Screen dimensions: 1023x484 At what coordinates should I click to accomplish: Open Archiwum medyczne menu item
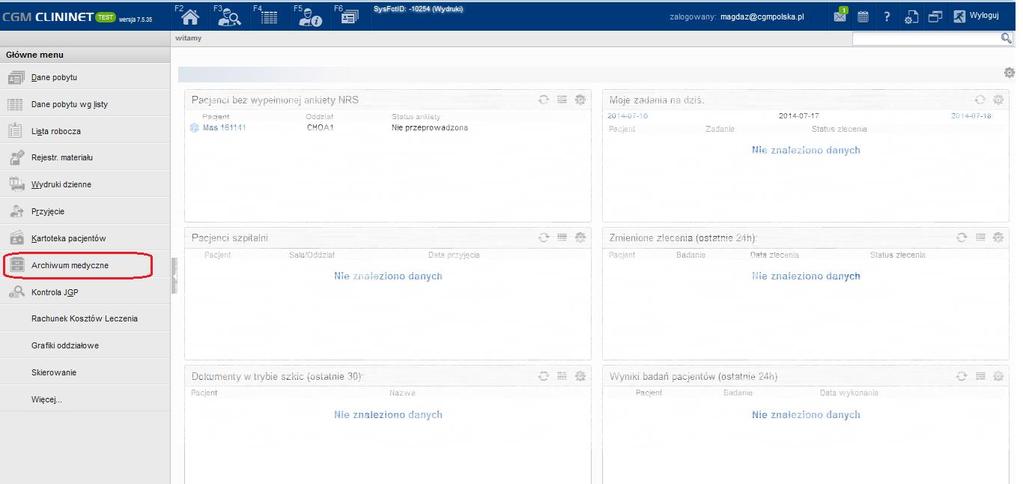[x=85, y=265]
